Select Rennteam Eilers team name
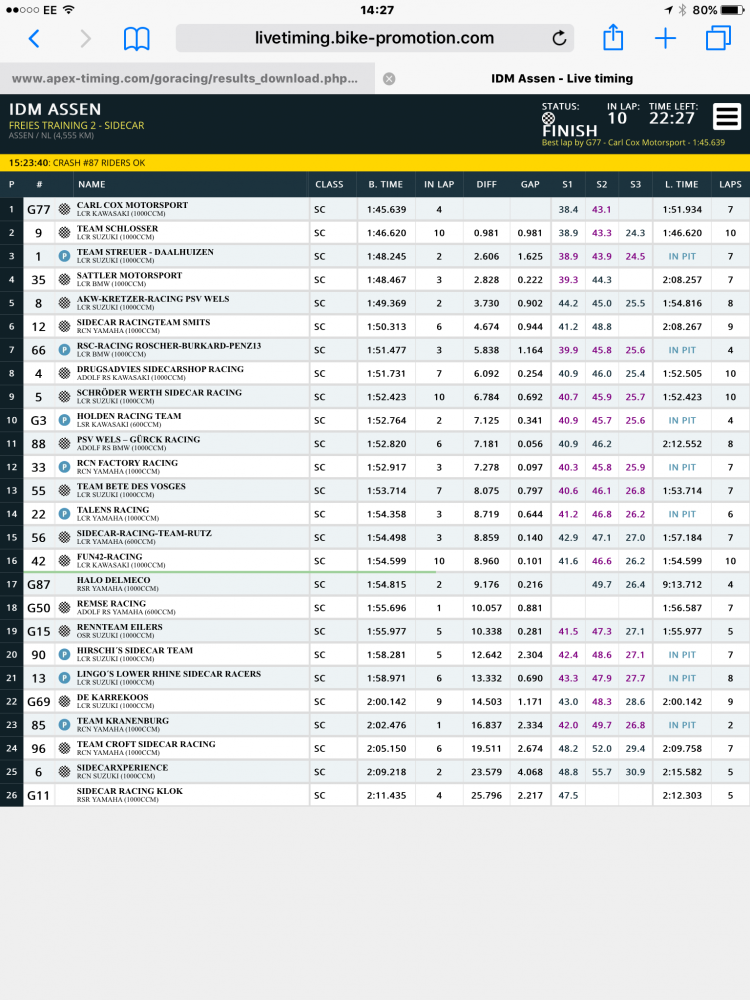The width and height of the screenshot is (750, 1000). [x=120, y=627]
